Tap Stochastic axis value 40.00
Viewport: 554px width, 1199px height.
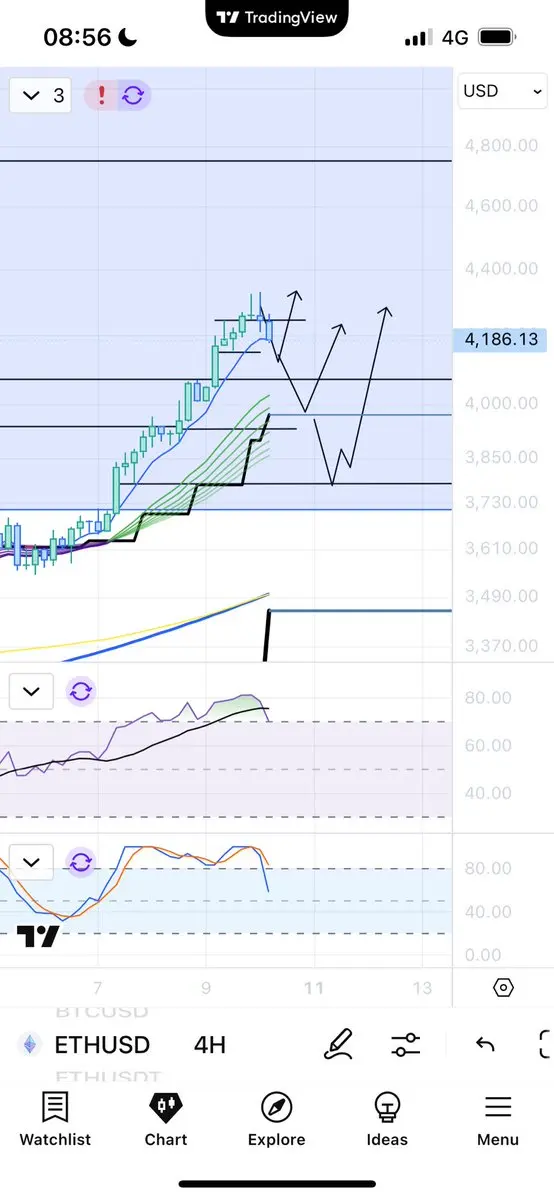tap(488, 911)
